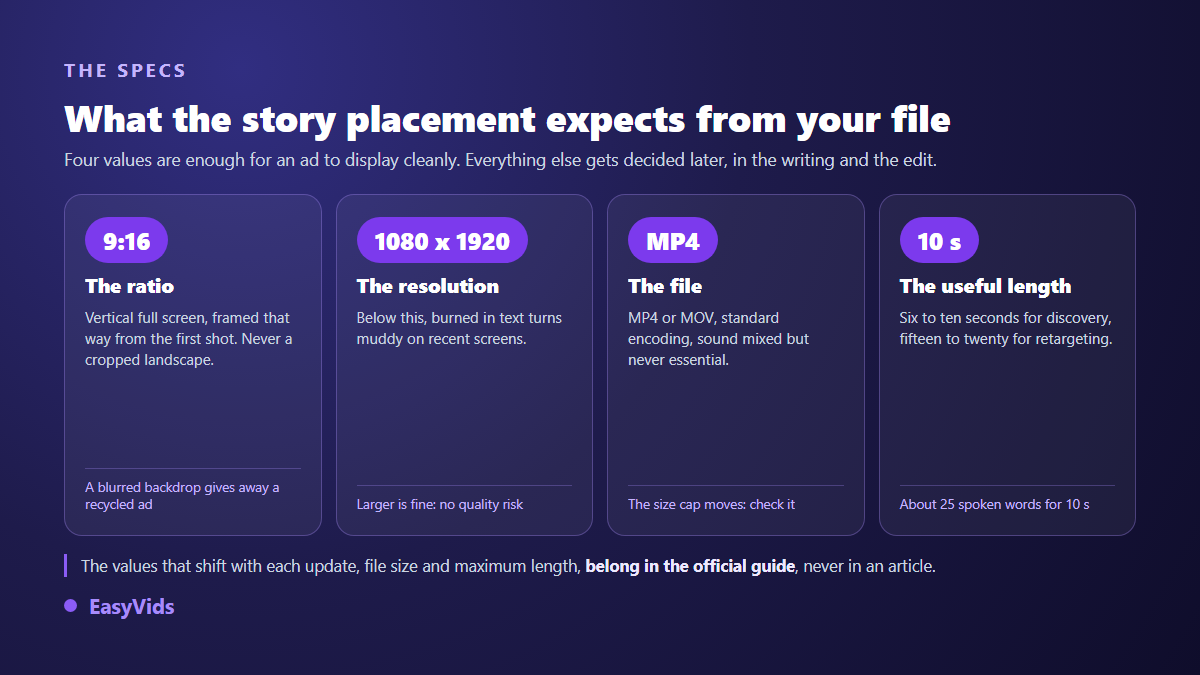Click the MP4 file format badge
The image size is (1200, 675).
point(673,240)
